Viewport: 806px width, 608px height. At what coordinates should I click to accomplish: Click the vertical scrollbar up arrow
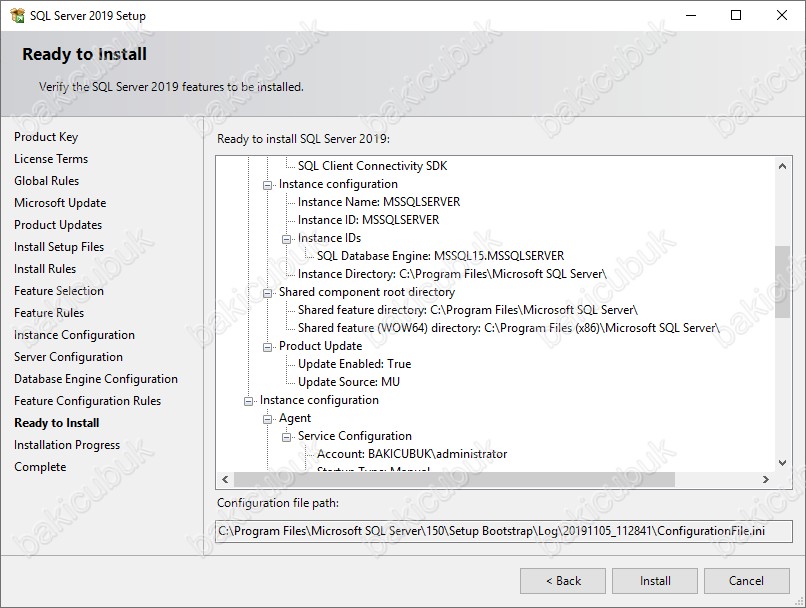[782, 166]
